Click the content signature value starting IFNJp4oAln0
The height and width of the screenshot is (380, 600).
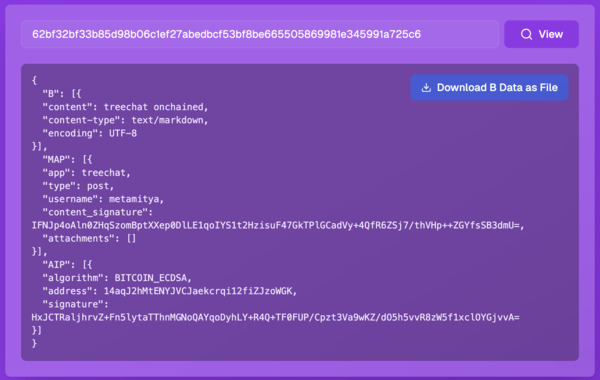point(278,225)
